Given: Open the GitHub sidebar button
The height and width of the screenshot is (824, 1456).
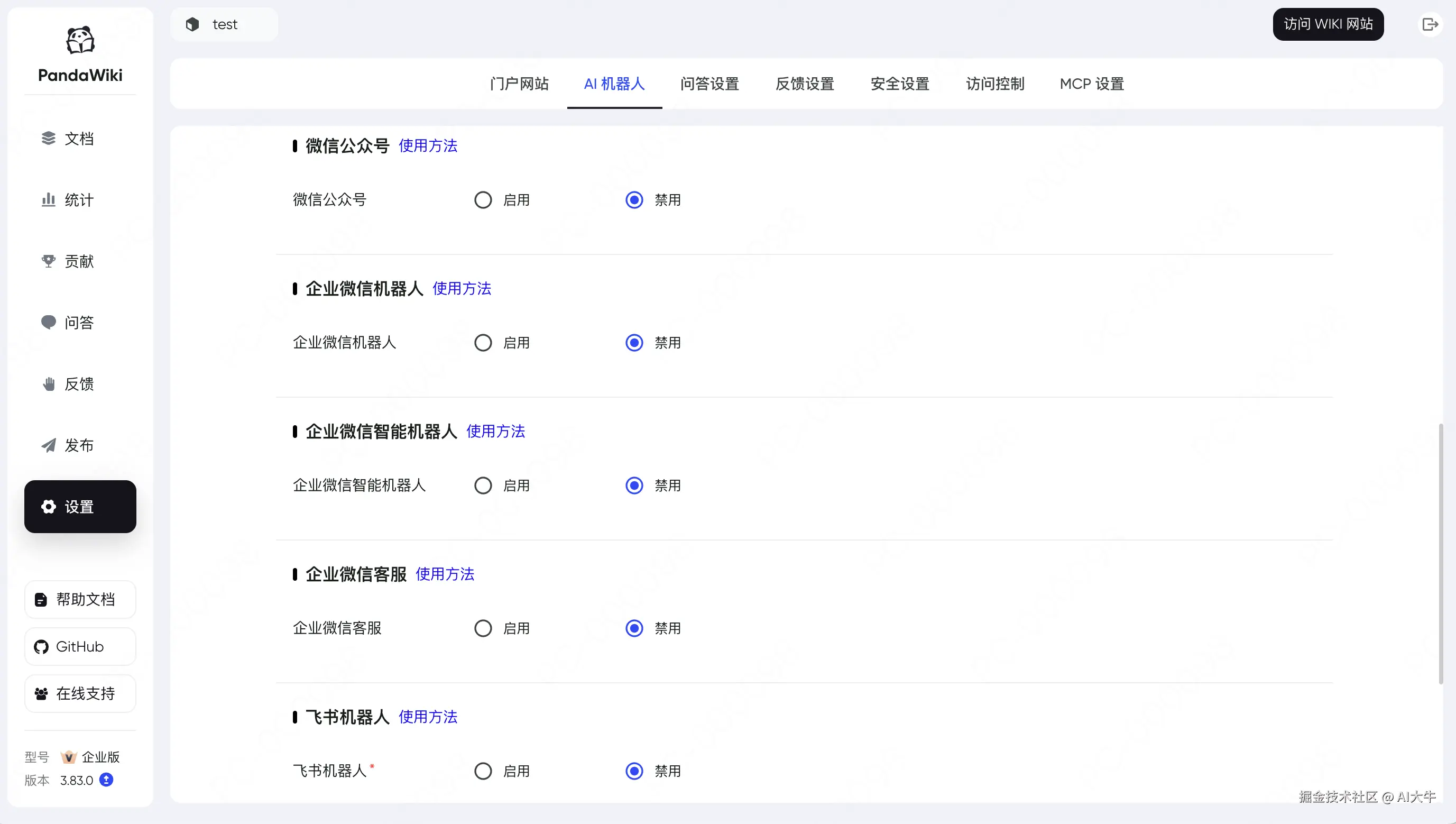Looking at the screenshot, I should coord(80,646).
